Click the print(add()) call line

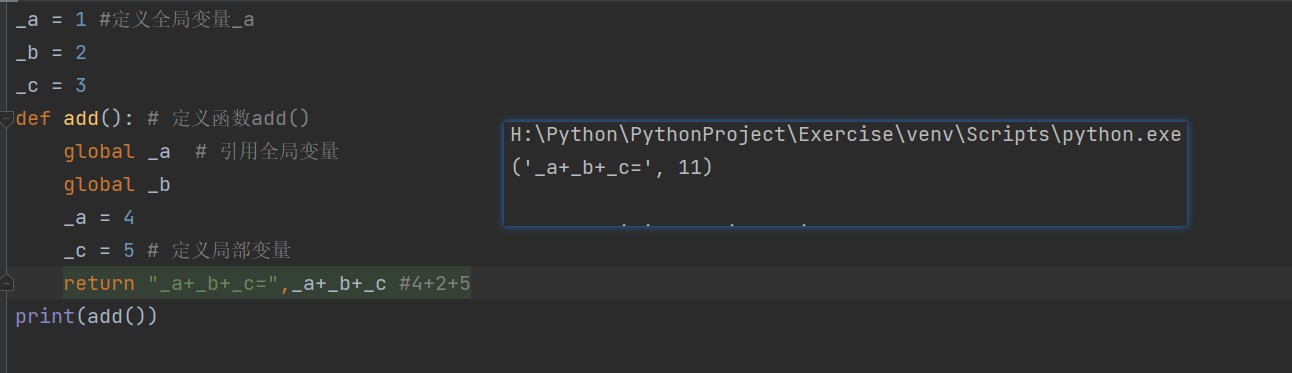[87, 316]
